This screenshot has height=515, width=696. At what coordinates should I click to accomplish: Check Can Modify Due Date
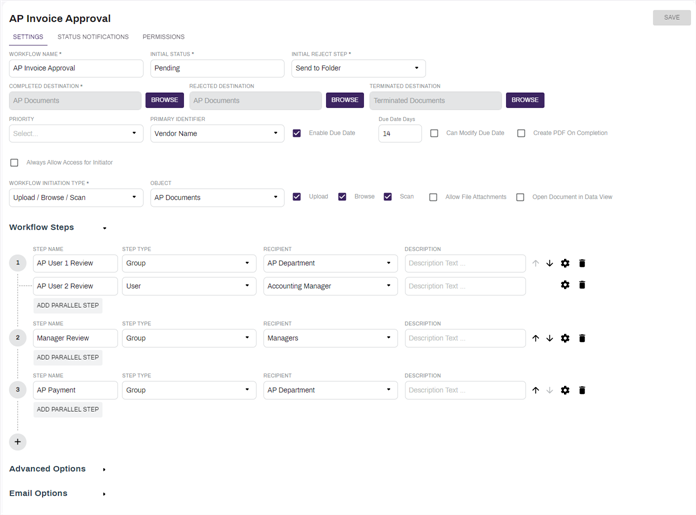pyautogui.click(x=434, y=133)
